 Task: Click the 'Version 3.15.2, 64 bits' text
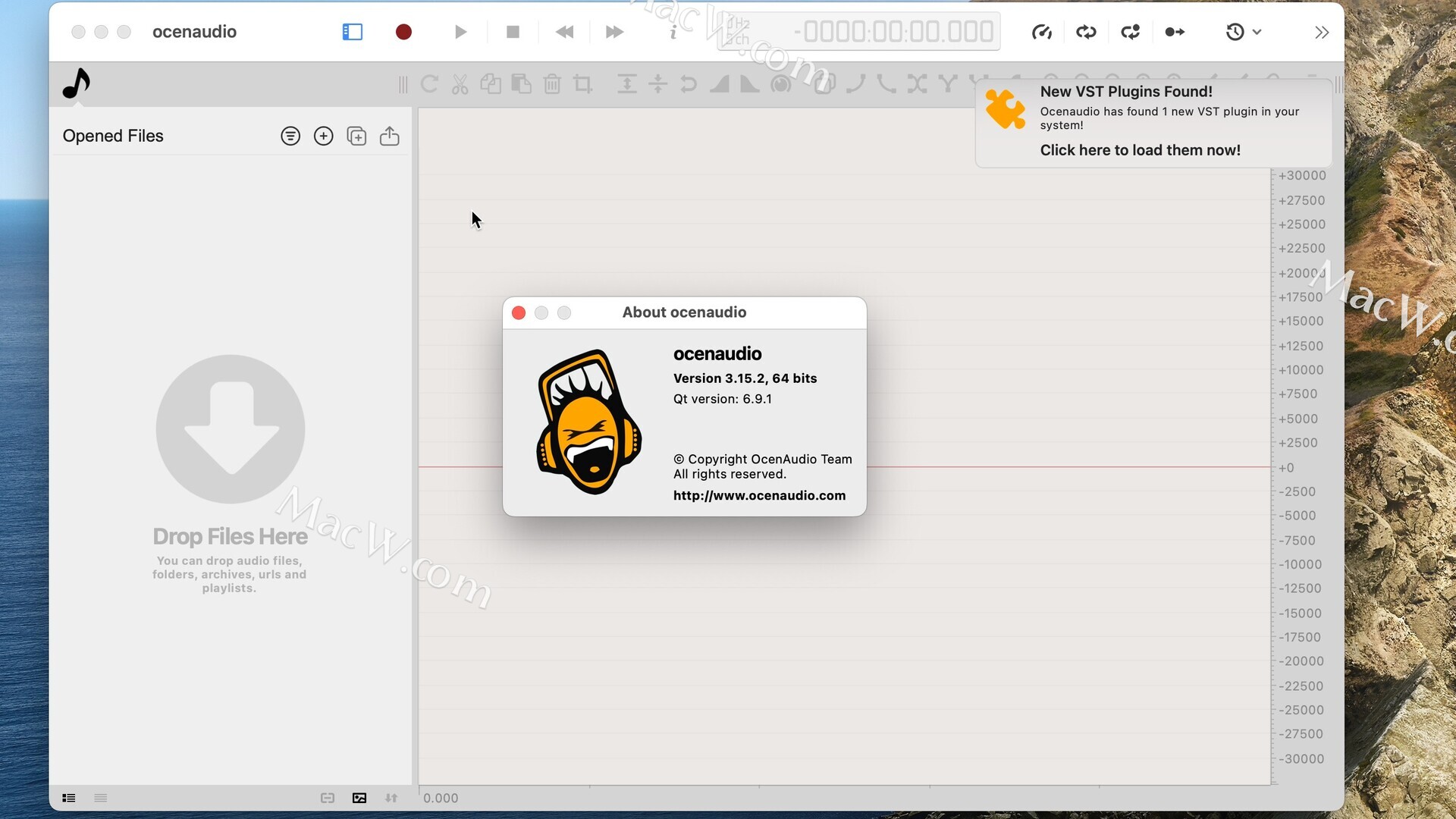coord(745,378)
